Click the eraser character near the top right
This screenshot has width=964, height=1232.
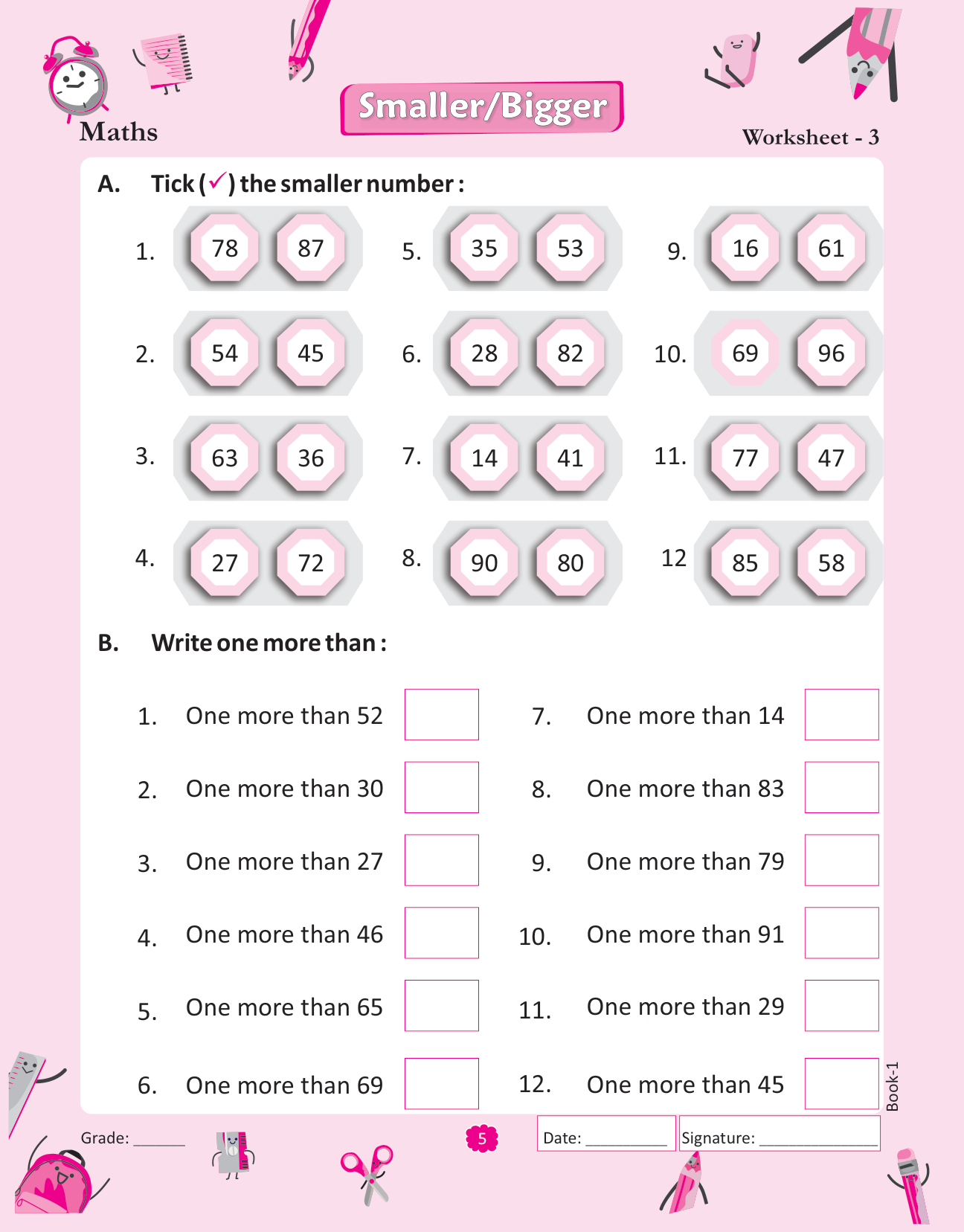tap(734, 60)
